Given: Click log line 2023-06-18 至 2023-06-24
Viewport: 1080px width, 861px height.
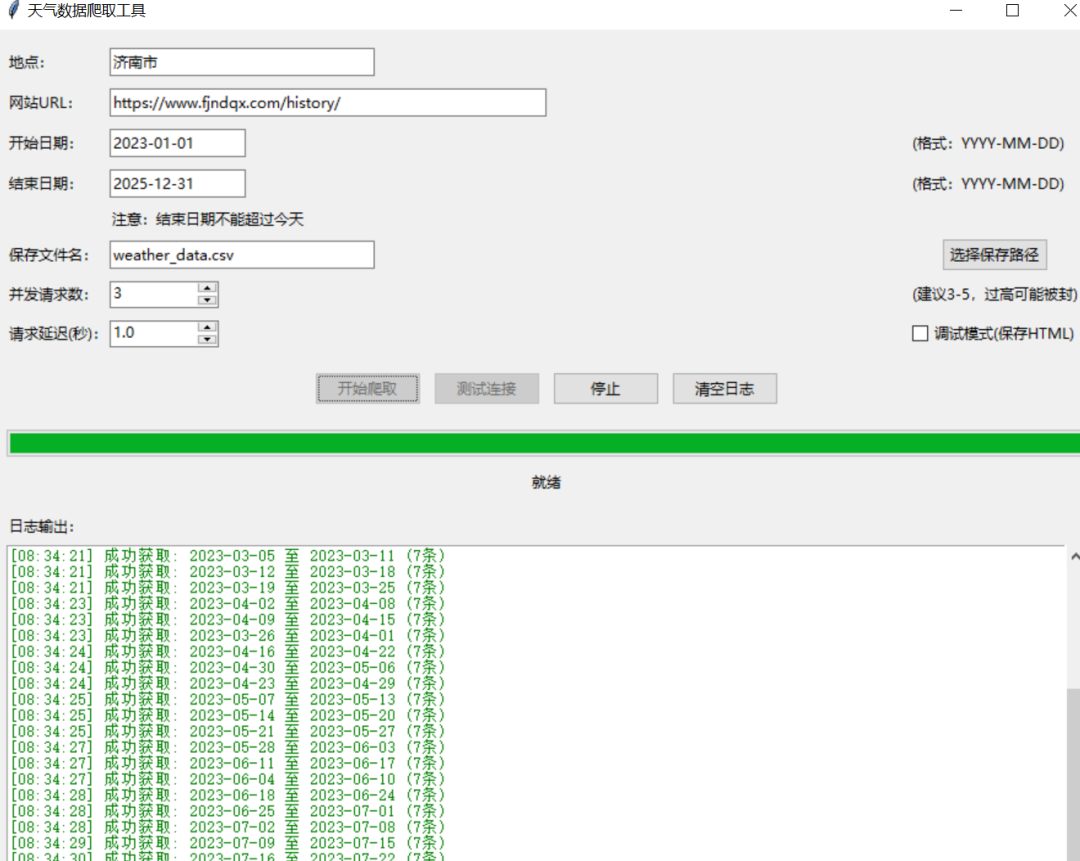Looking at the screenshot, I should tap(228, 795).
